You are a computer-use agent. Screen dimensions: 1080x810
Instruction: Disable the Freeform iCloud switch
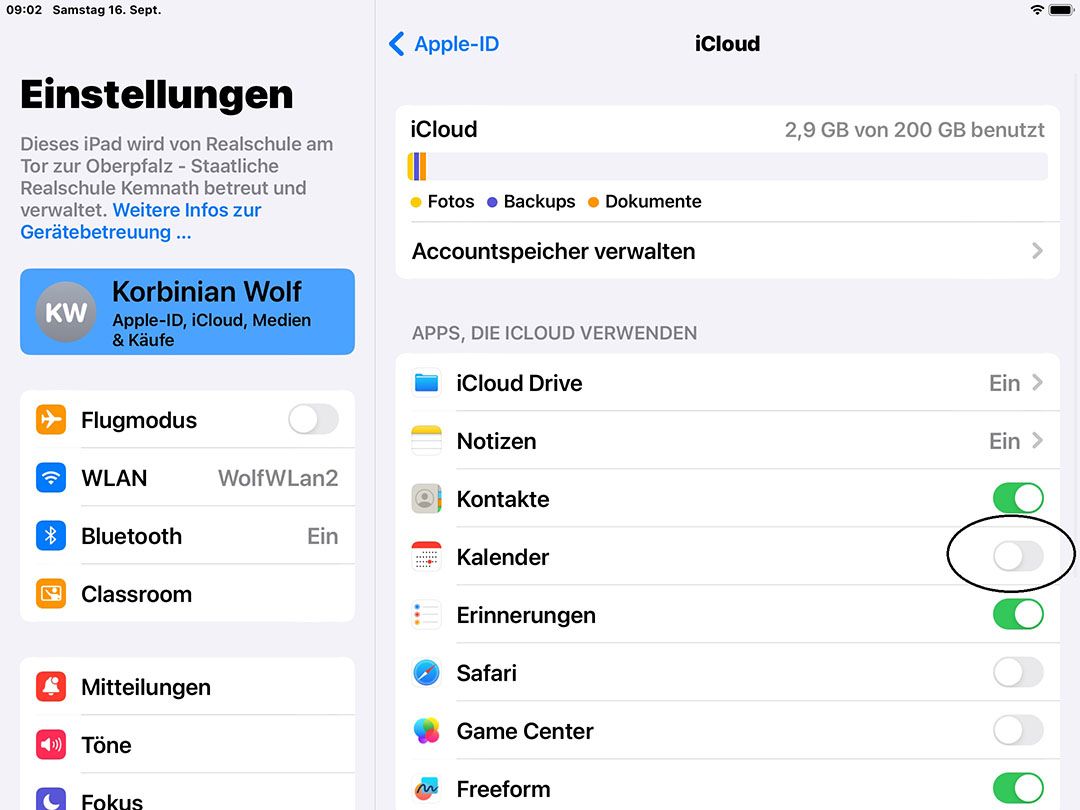tap(1018, 788)
